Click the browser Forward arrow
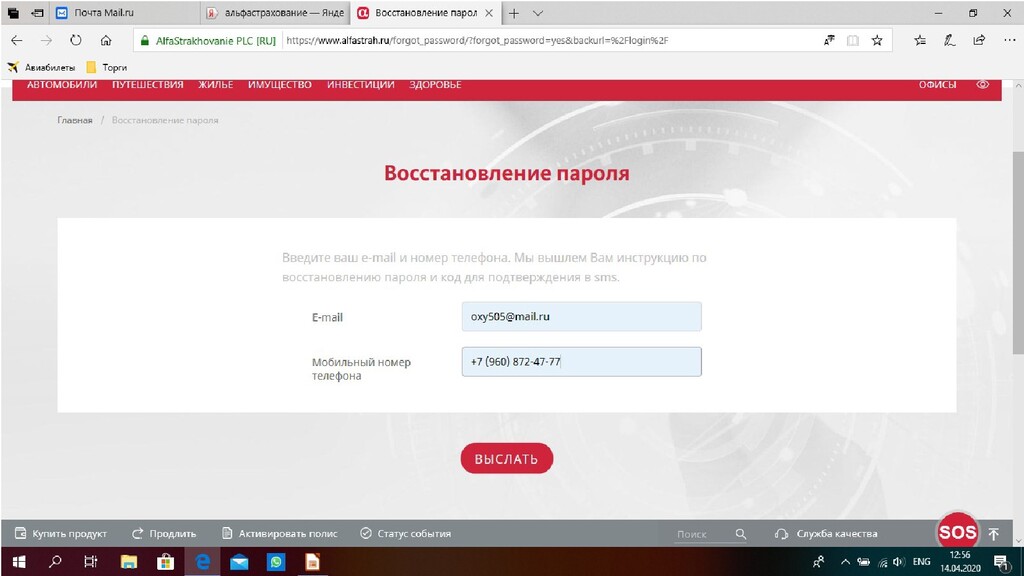1024x576 pixels. (x=46, y=40)
